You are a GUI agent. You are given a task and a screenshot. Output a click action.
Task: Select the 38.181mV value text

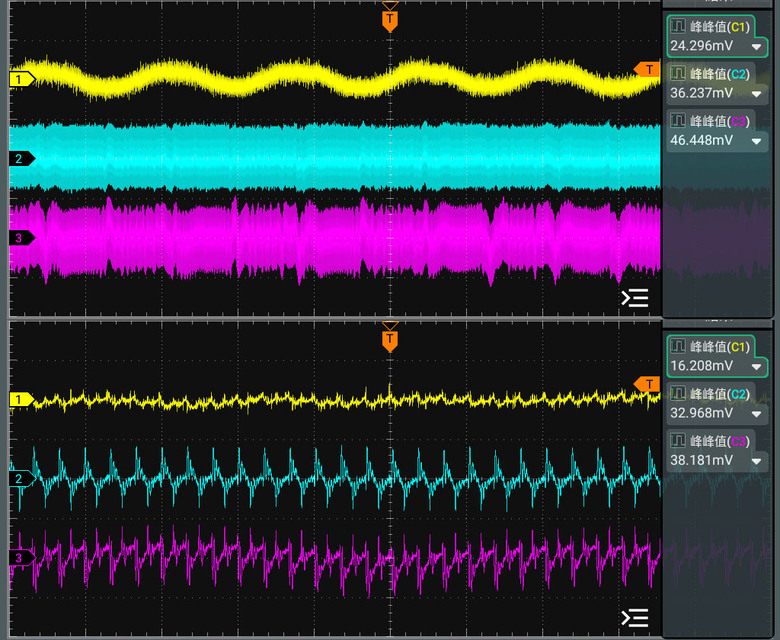(x=701, y=460)
